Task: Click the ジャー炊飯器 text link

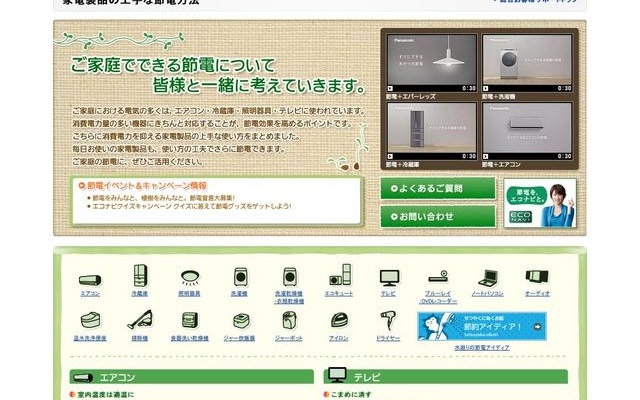Action: pos(239,338)
